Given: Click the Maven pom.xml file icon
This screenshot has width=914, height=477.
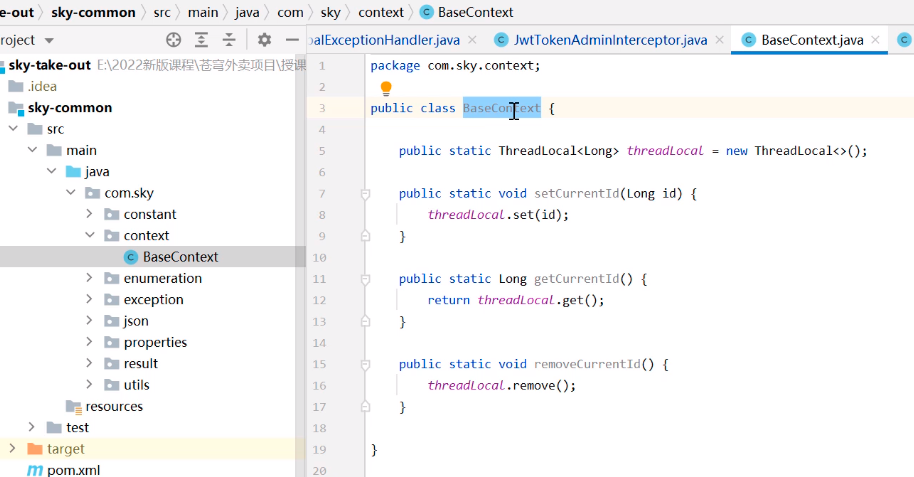Looking at the screenshot, I should [x=35, y=470].
